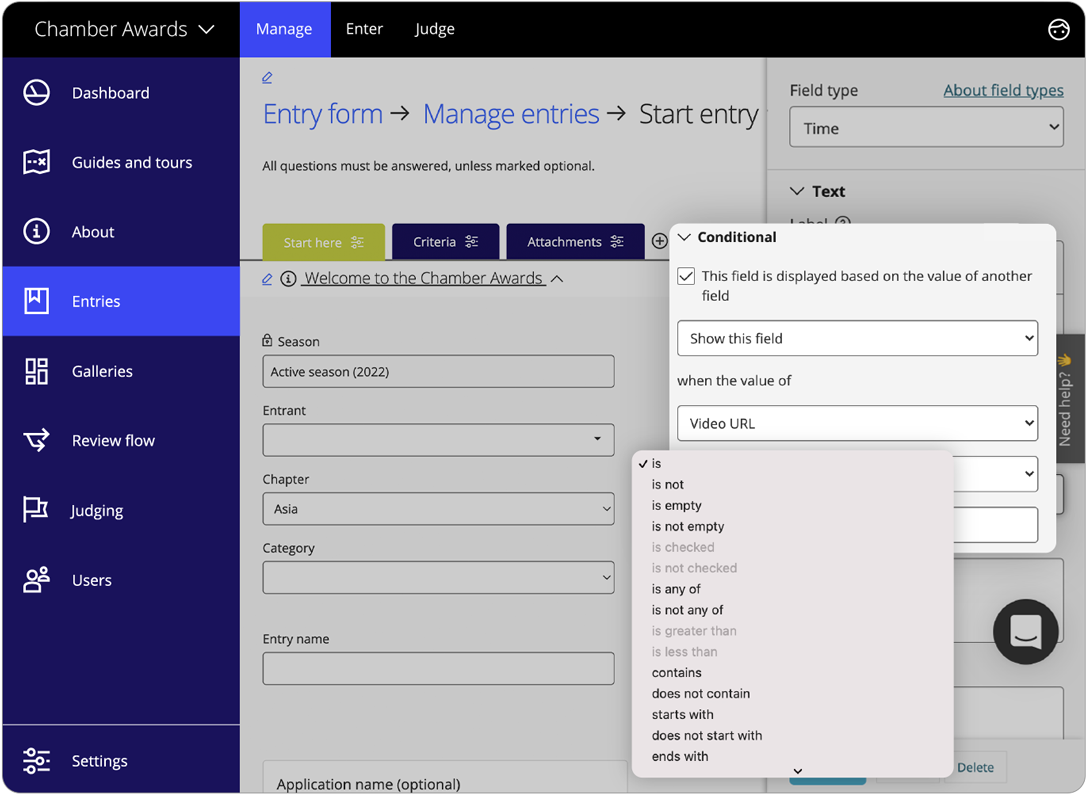The height and width of the screenshot is (797, 1086).
Task: Select the 'is not empty' condition option
Action: (687, 526)
